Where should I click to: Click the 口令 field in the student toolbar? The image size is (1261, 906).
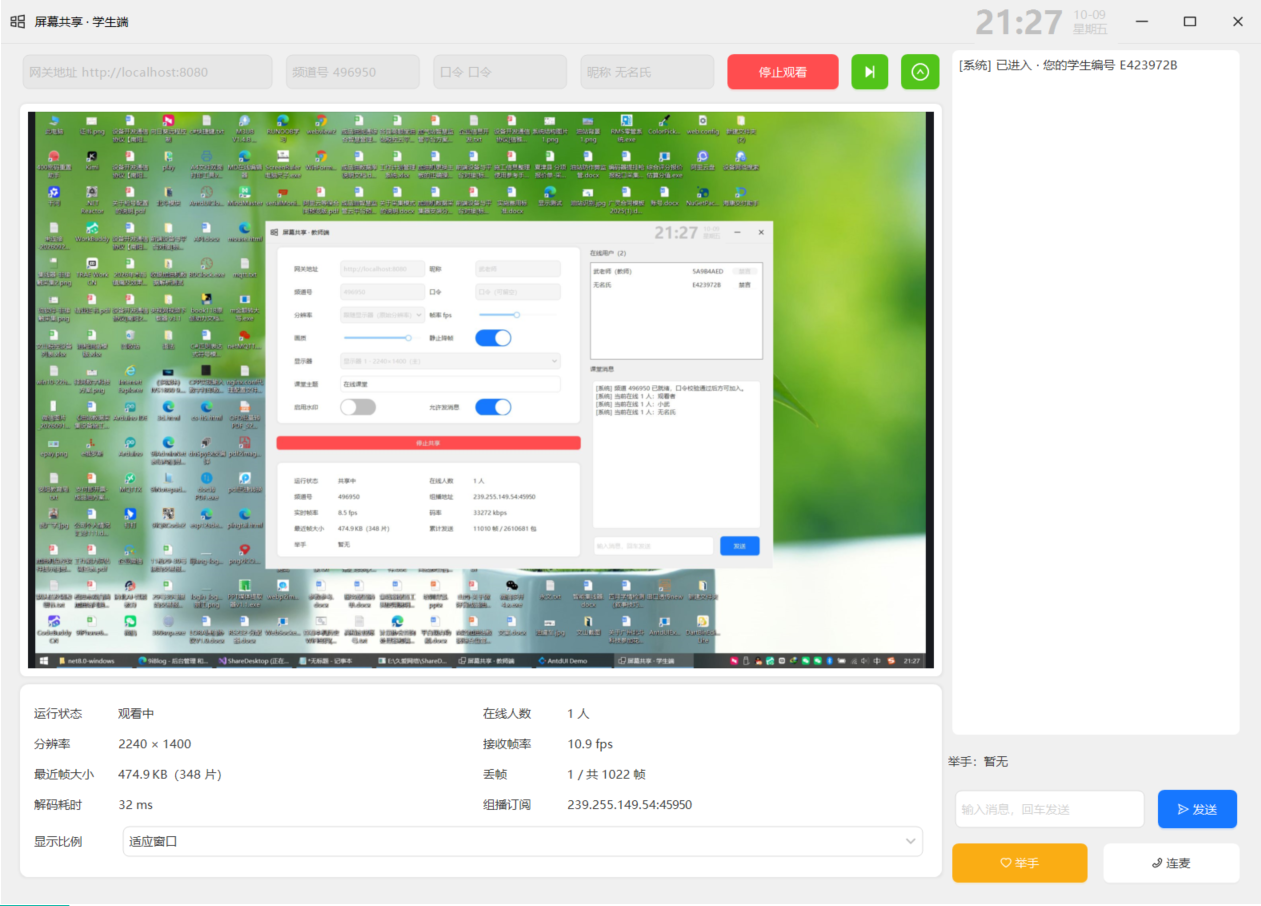pos(500,72)
